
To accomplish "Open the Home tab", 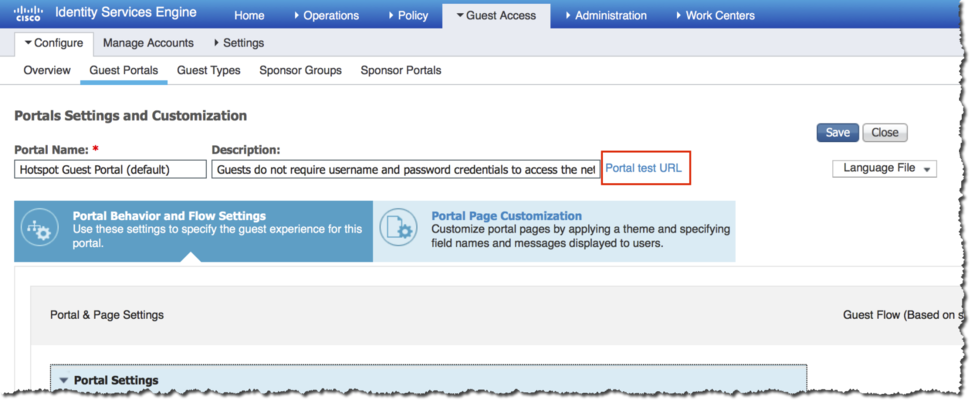I will point(249,15).
